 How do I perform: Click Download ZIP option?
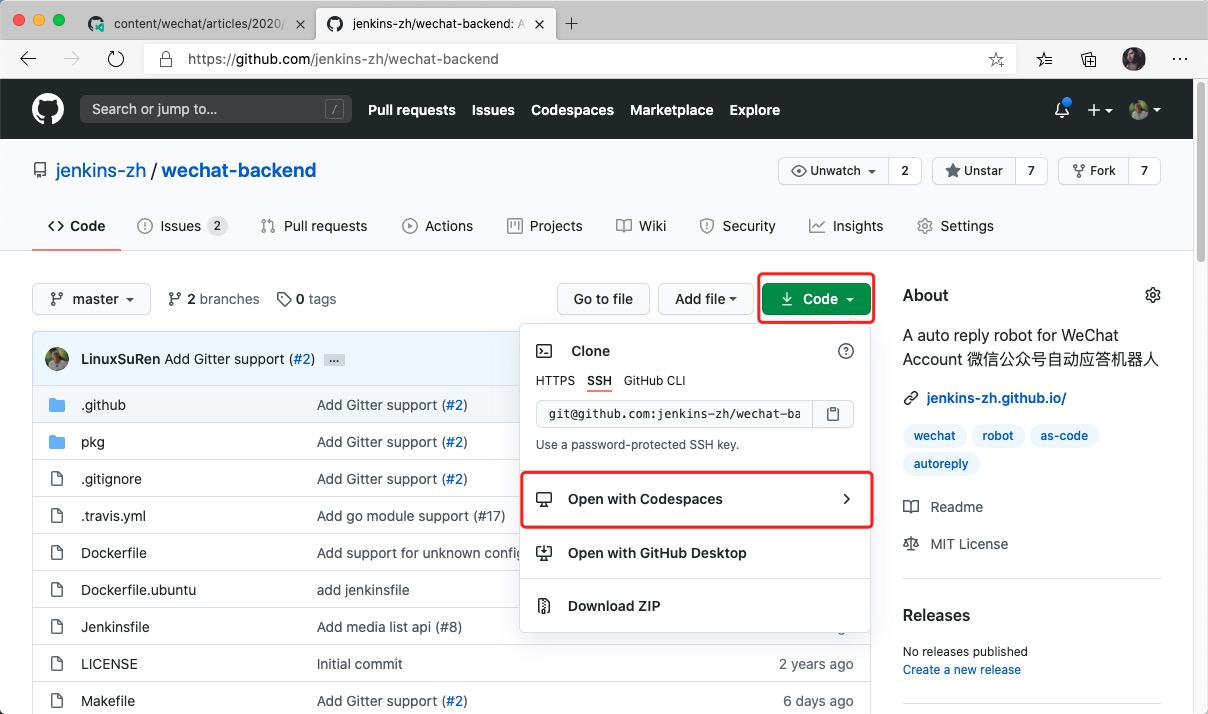(x=695, y=606)
